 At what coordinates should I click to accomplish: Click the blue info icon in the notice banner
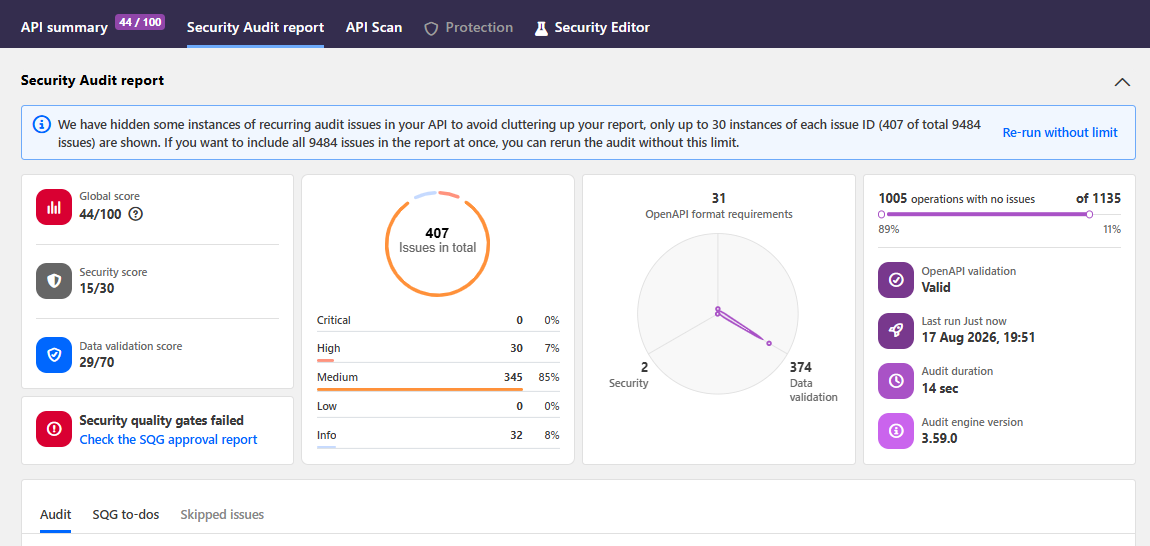coord(42,124)
